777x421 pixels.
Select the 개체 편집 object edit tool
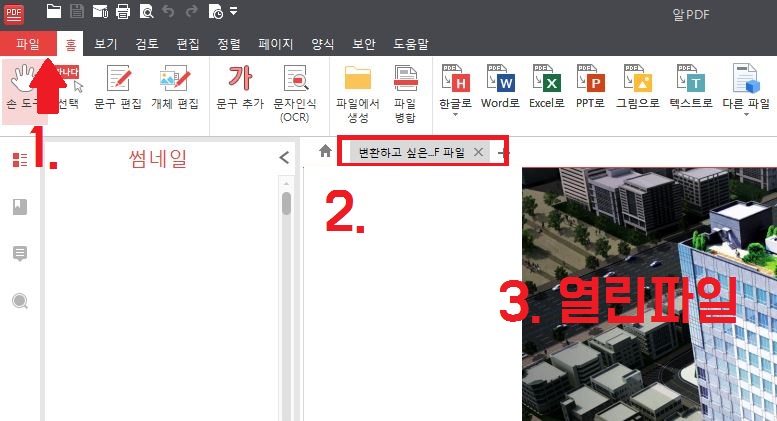tap(175, 87)
